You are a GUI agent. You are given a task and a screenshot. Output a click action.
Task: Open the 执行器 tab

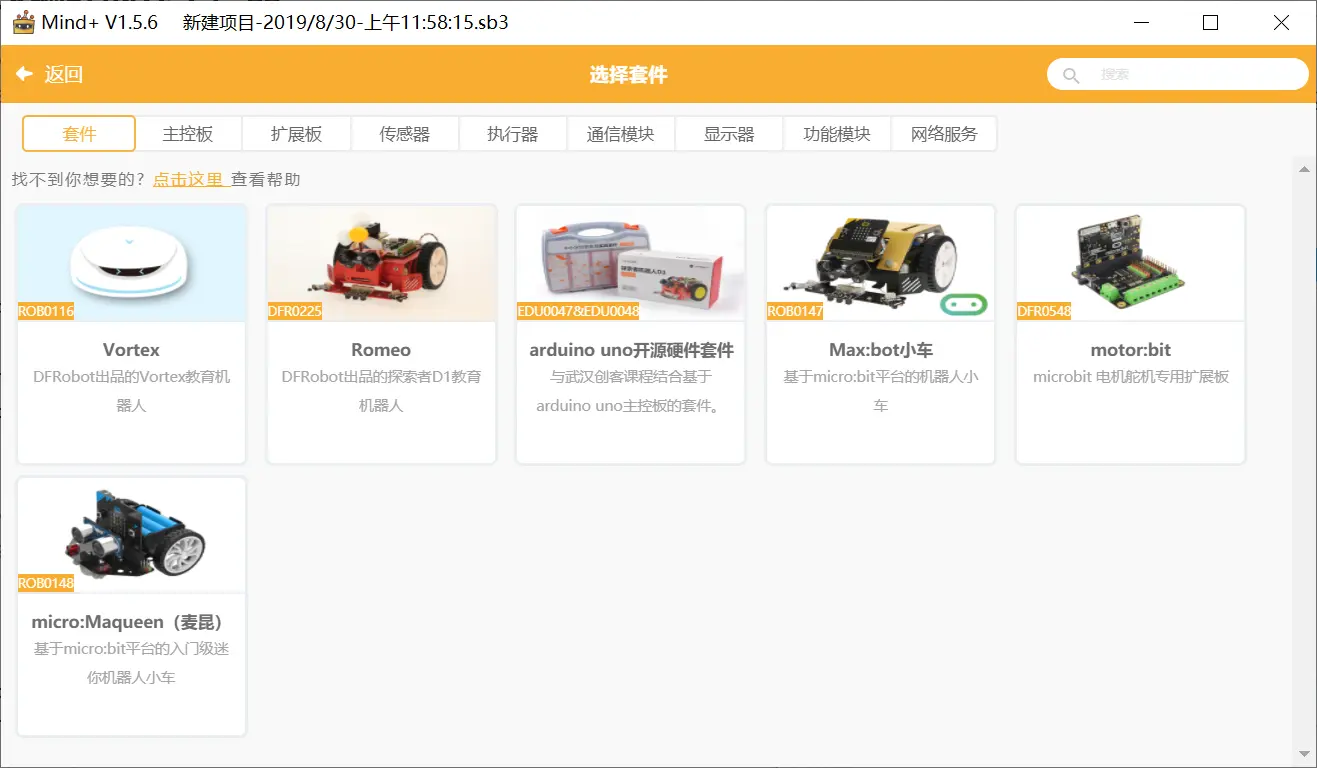point(512,134)
